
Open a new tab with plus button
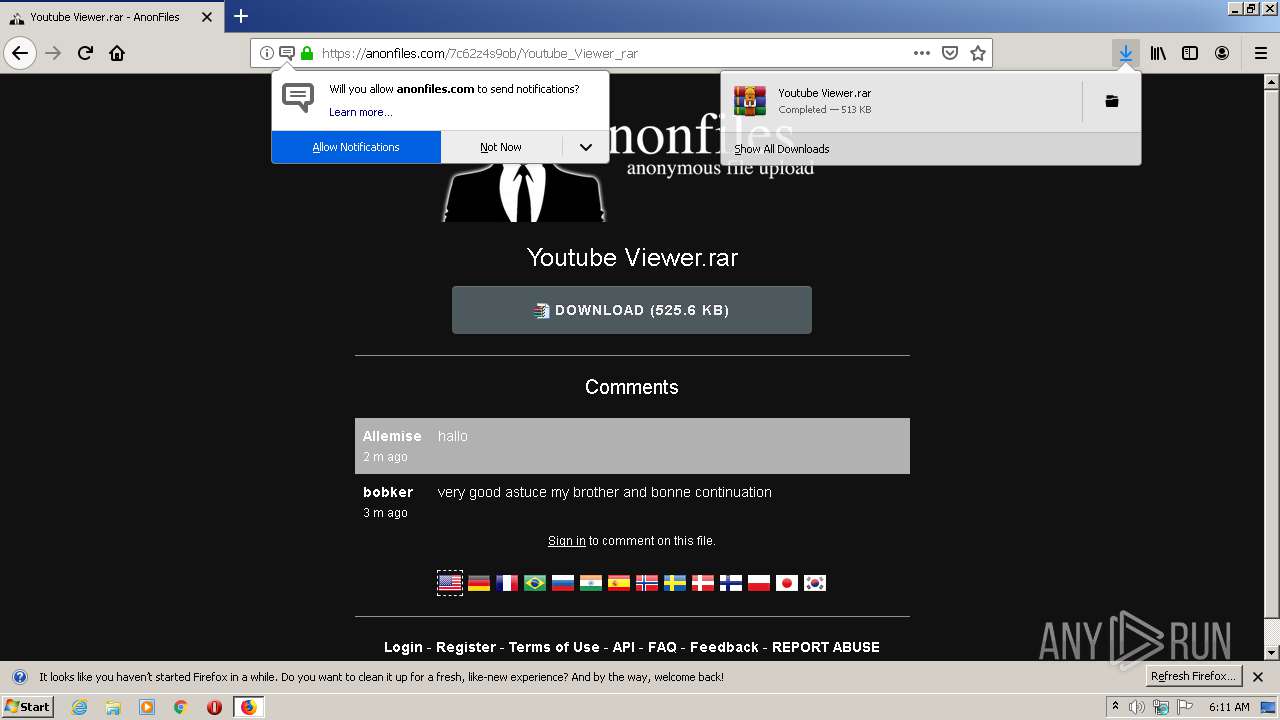coord(241,16)
